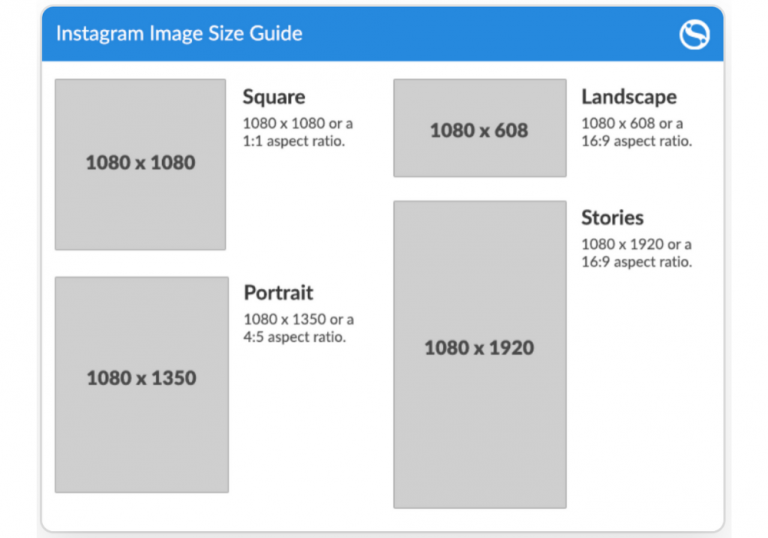Click the circular S logo in header

tap(694, 35)
